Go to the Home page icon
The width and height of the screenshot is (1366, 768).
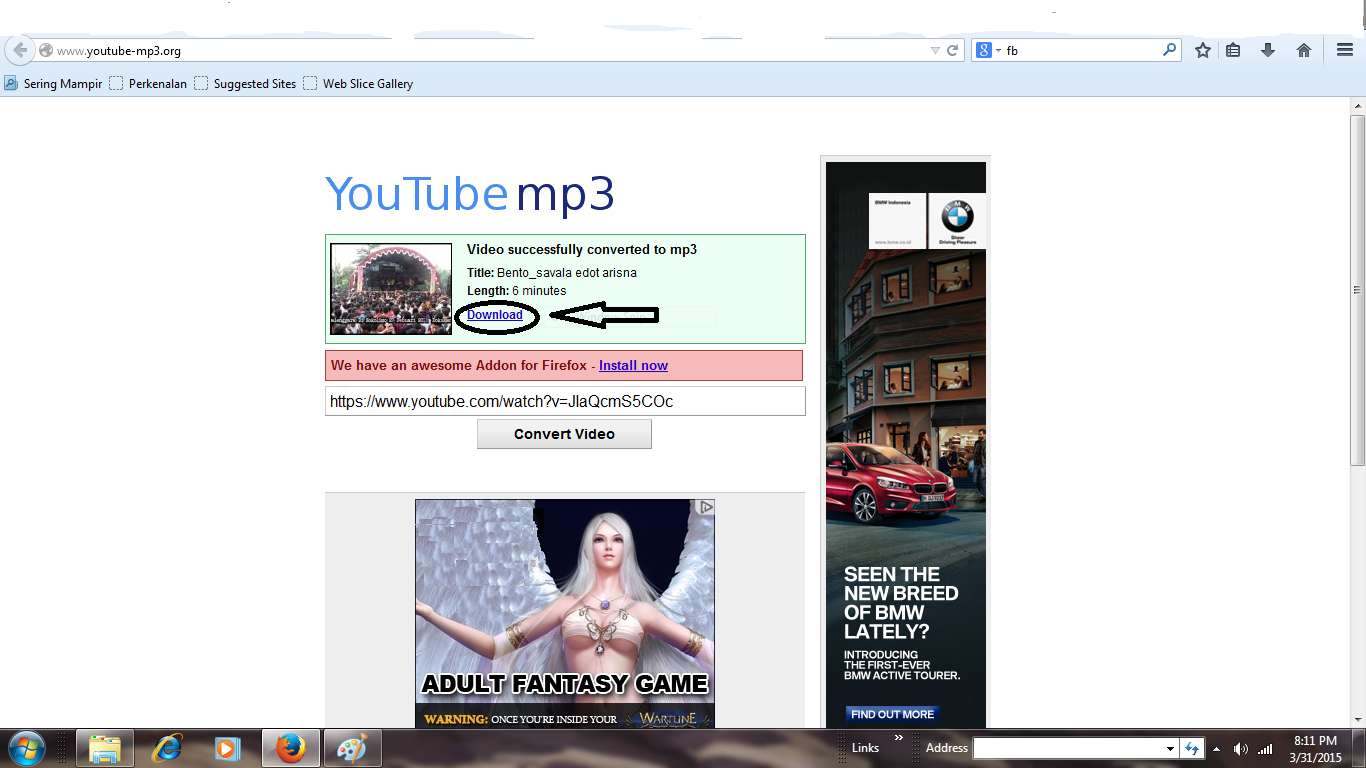[x=1304, y=50]
